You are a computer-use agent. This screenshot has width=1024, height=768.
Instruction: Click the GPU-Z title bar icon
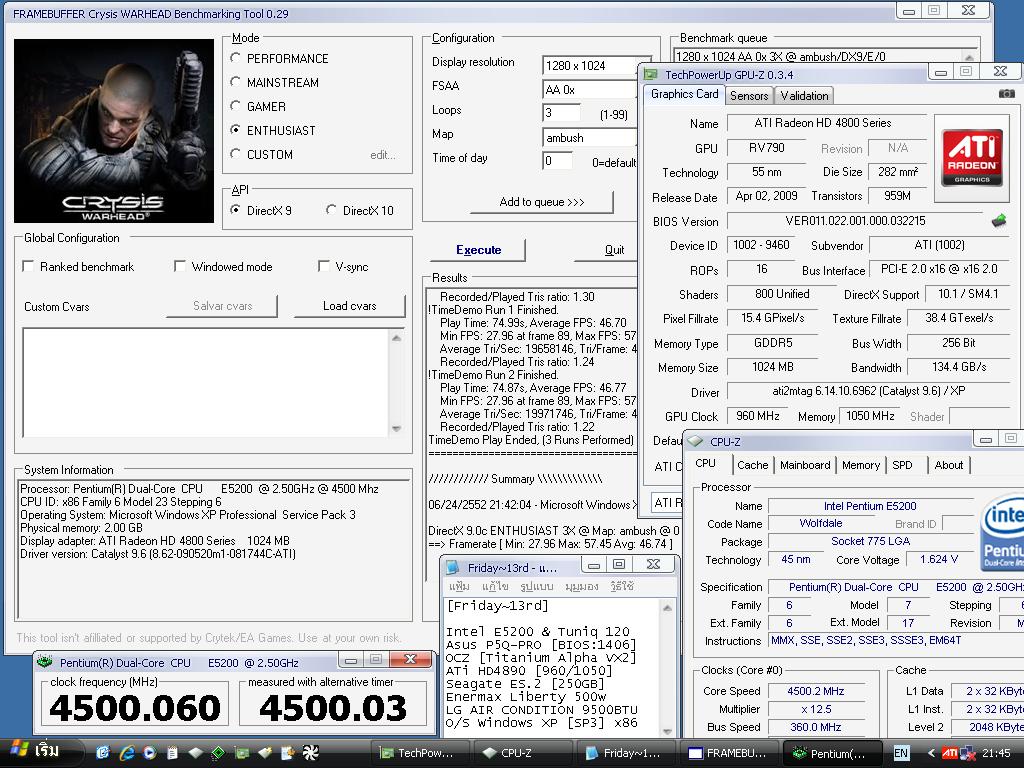650,74
